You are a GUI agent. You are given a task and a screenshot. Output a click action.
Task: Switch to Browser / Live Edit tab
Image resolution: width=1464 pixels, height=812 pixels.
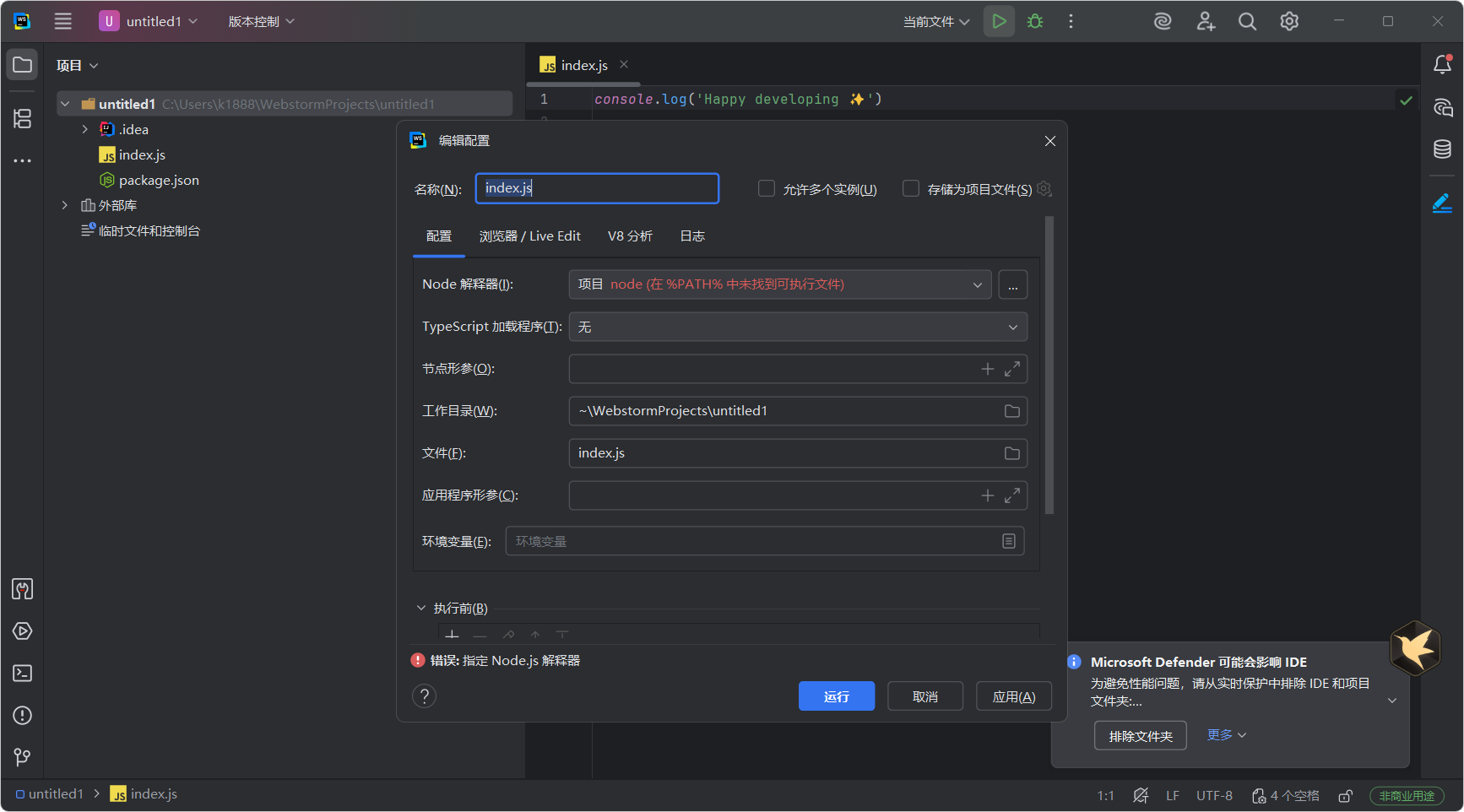click(530, 236)
